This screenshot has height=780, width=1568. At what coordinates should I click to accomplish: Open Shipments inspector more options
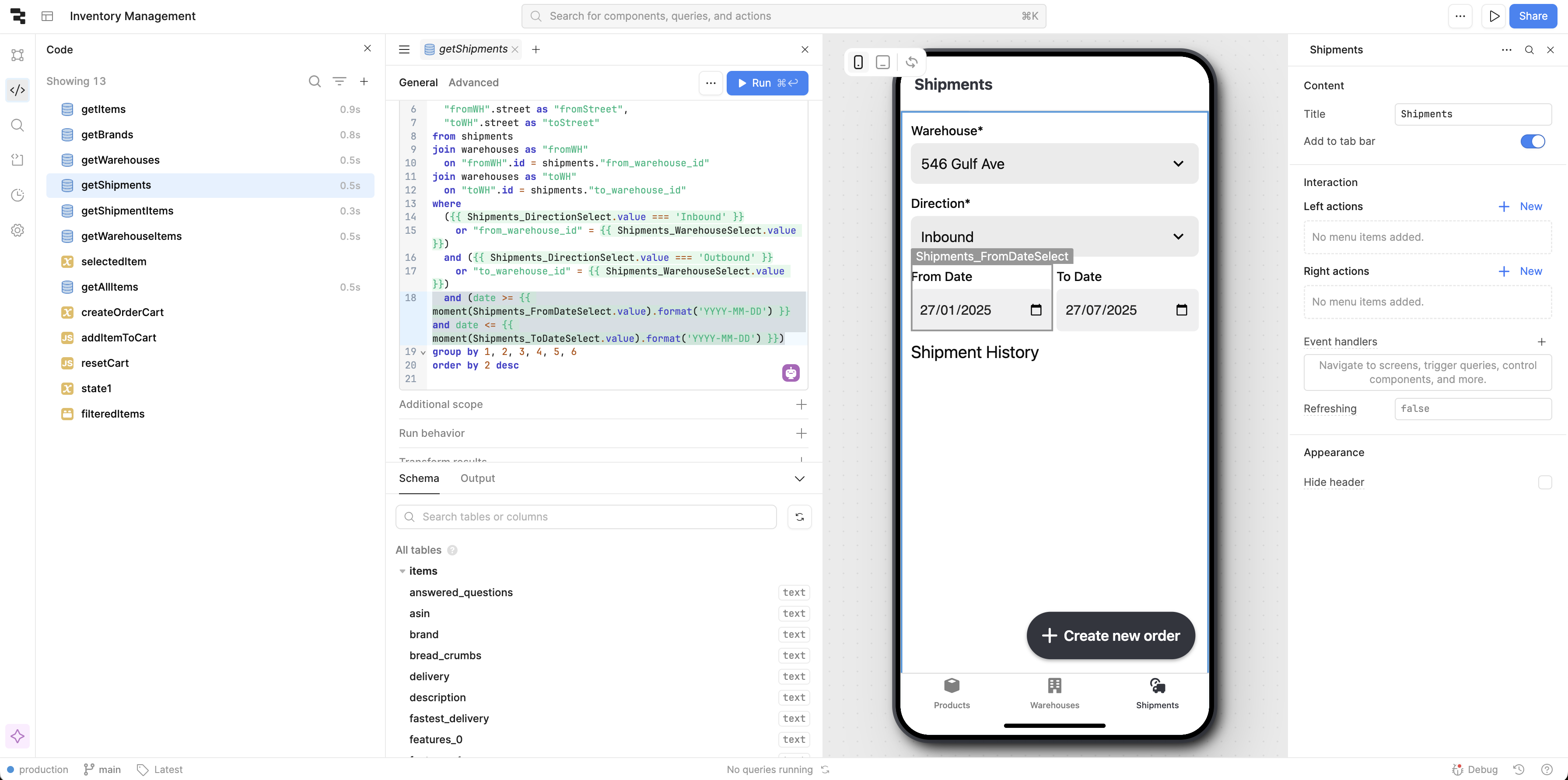click(1506, 50)
